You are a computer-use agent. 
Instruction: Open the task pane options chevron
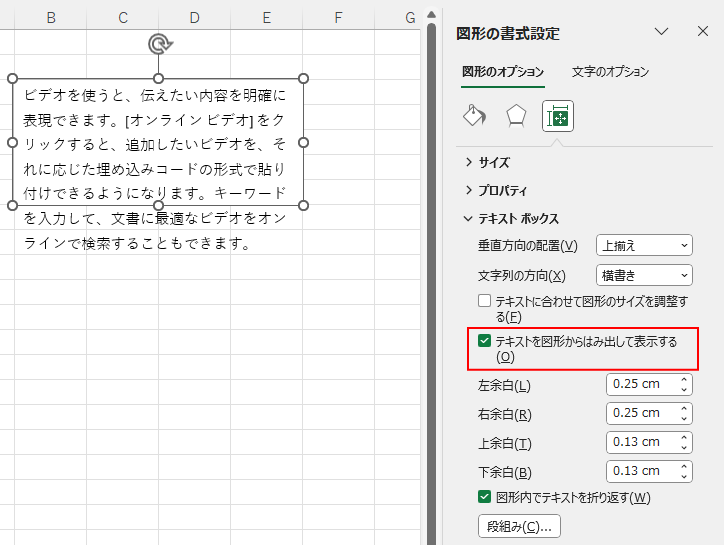[661, 31]
